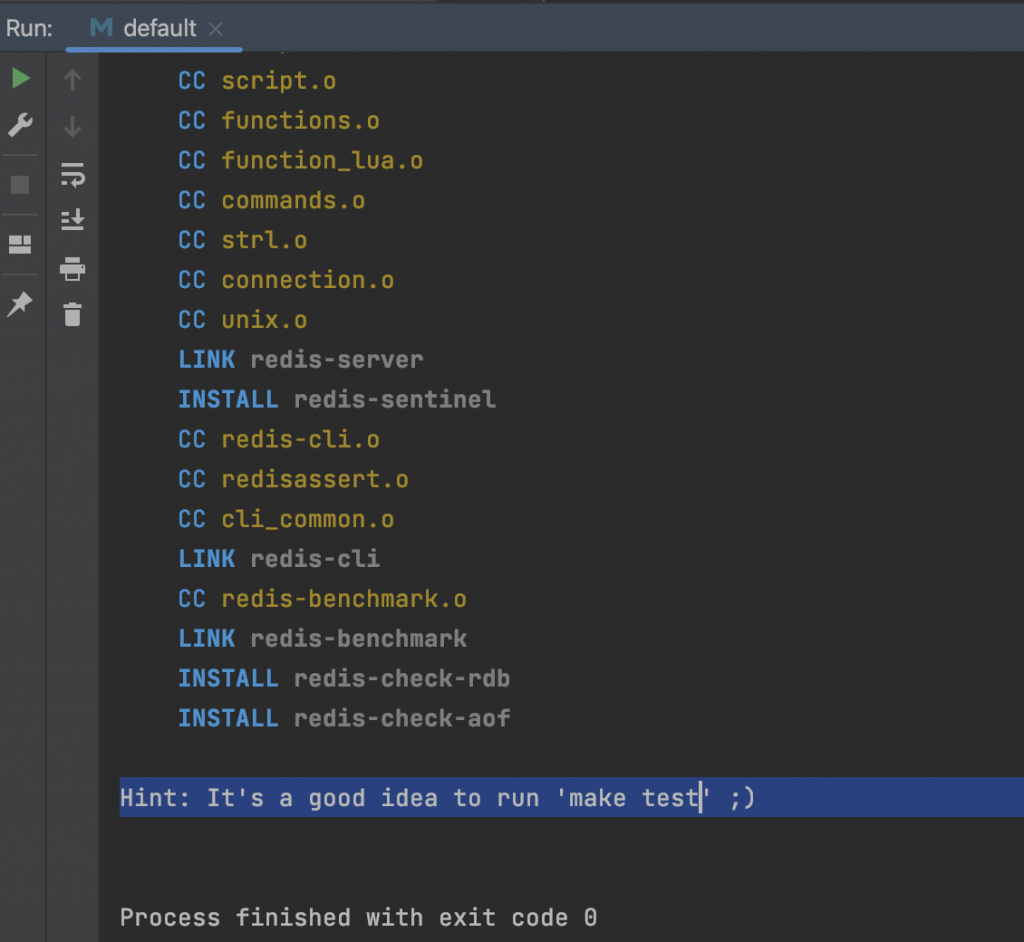Click the Restore Layout icon

point(21,245)
